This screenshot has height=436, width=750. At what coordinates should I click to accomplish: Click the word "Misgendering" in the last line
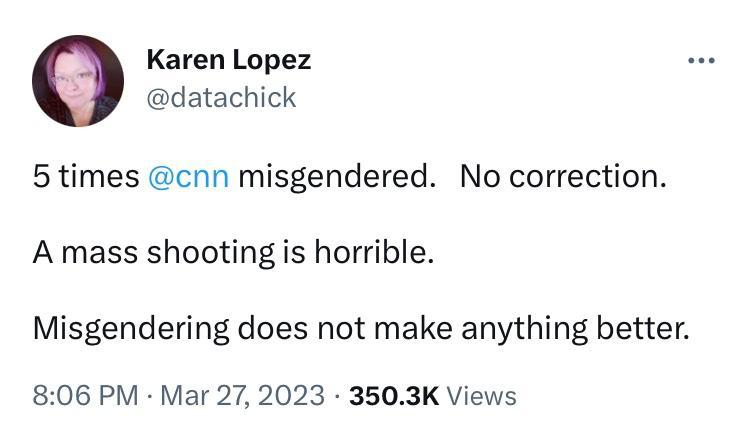click(130, 328)
